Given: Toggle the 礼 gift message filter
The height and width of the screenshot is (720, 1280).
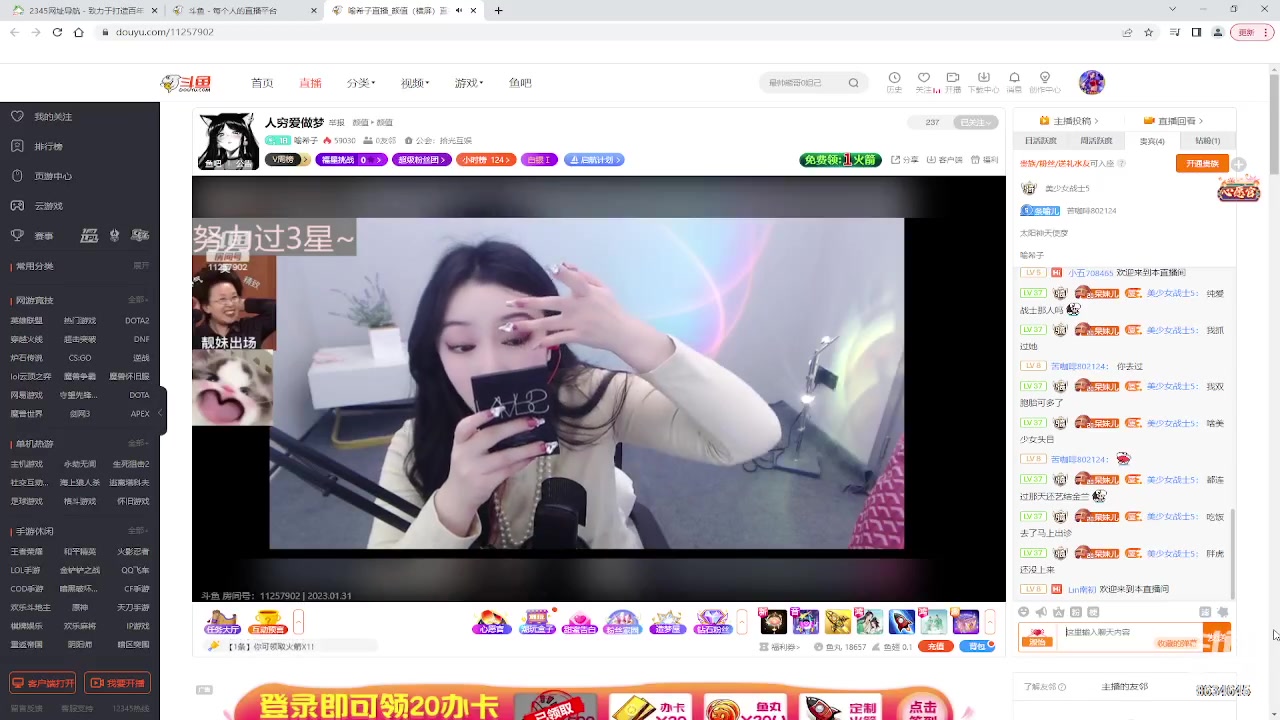Looking at the screenshot, I should point(1092,612).
